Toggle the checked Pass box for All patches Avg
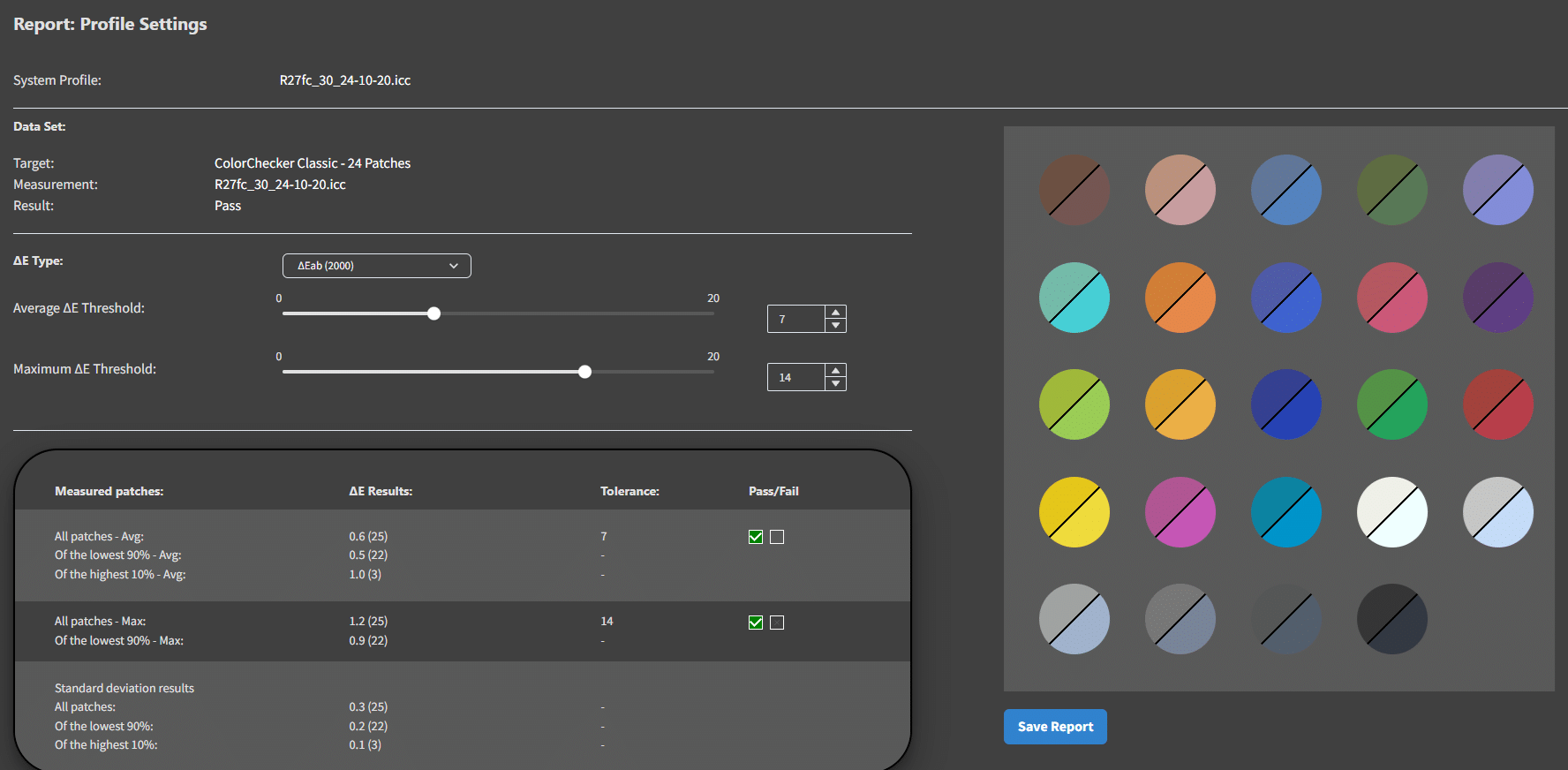 pyautogui.click(x=756, y=537)
